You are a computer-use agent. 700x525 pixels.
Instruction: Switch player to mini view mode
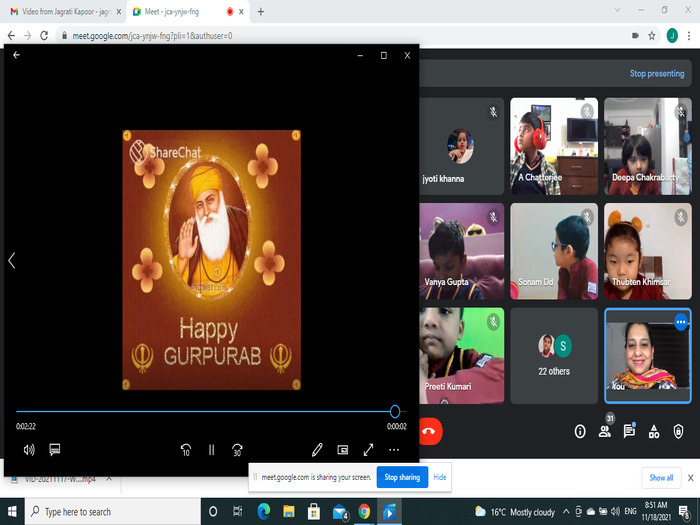coord(342,450)
